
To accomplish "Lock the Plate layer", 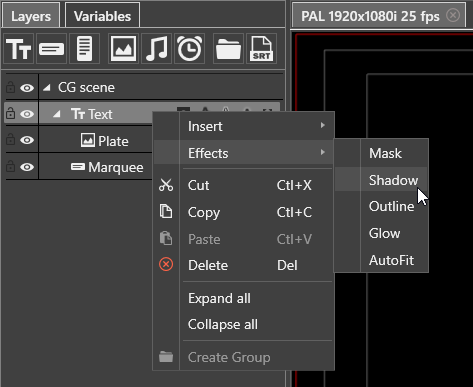I will point(10,139).
